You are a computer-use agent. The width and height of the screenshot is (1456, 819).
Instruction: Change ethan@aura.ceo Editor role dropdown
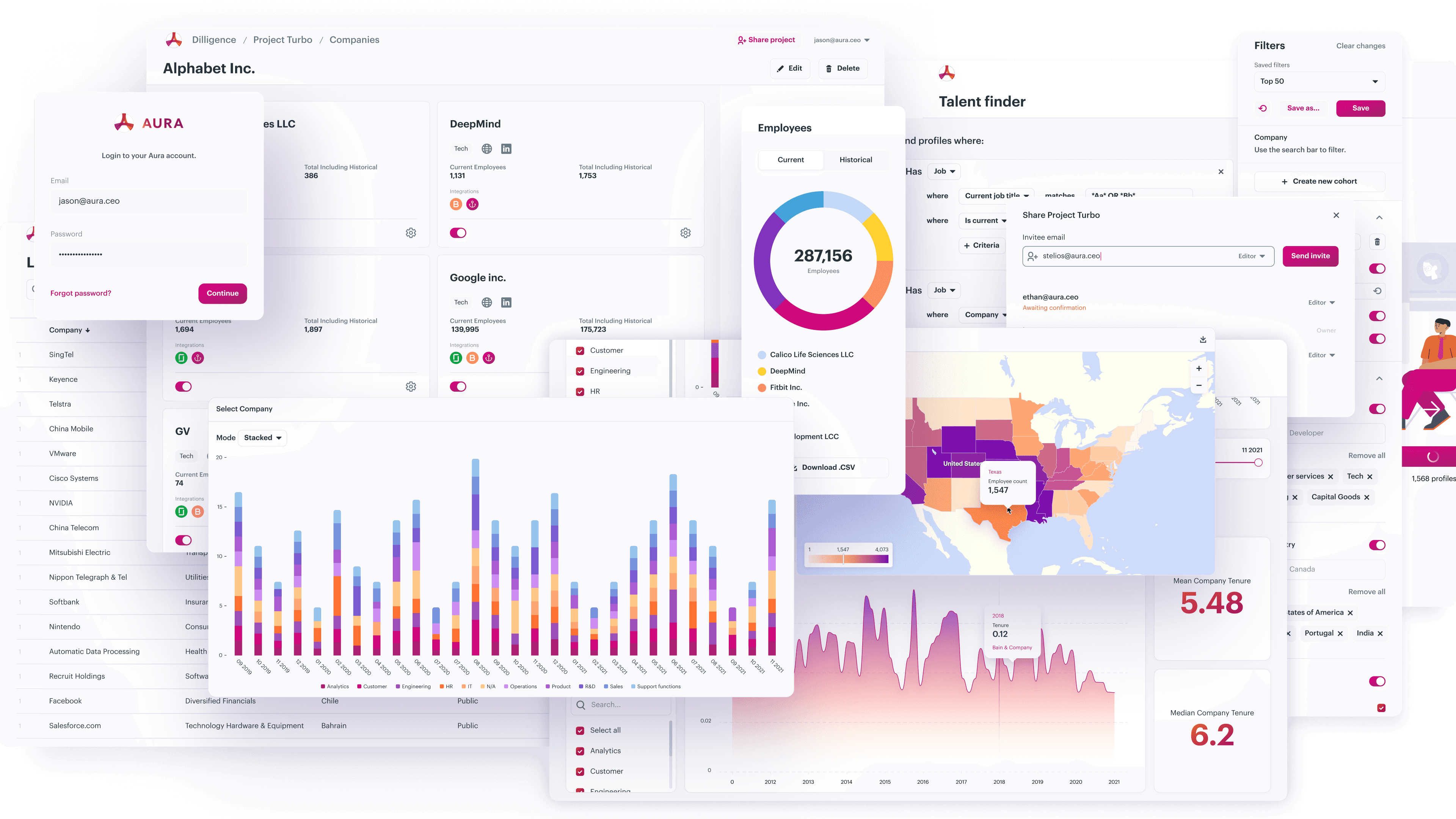(x=1321, y=303)
